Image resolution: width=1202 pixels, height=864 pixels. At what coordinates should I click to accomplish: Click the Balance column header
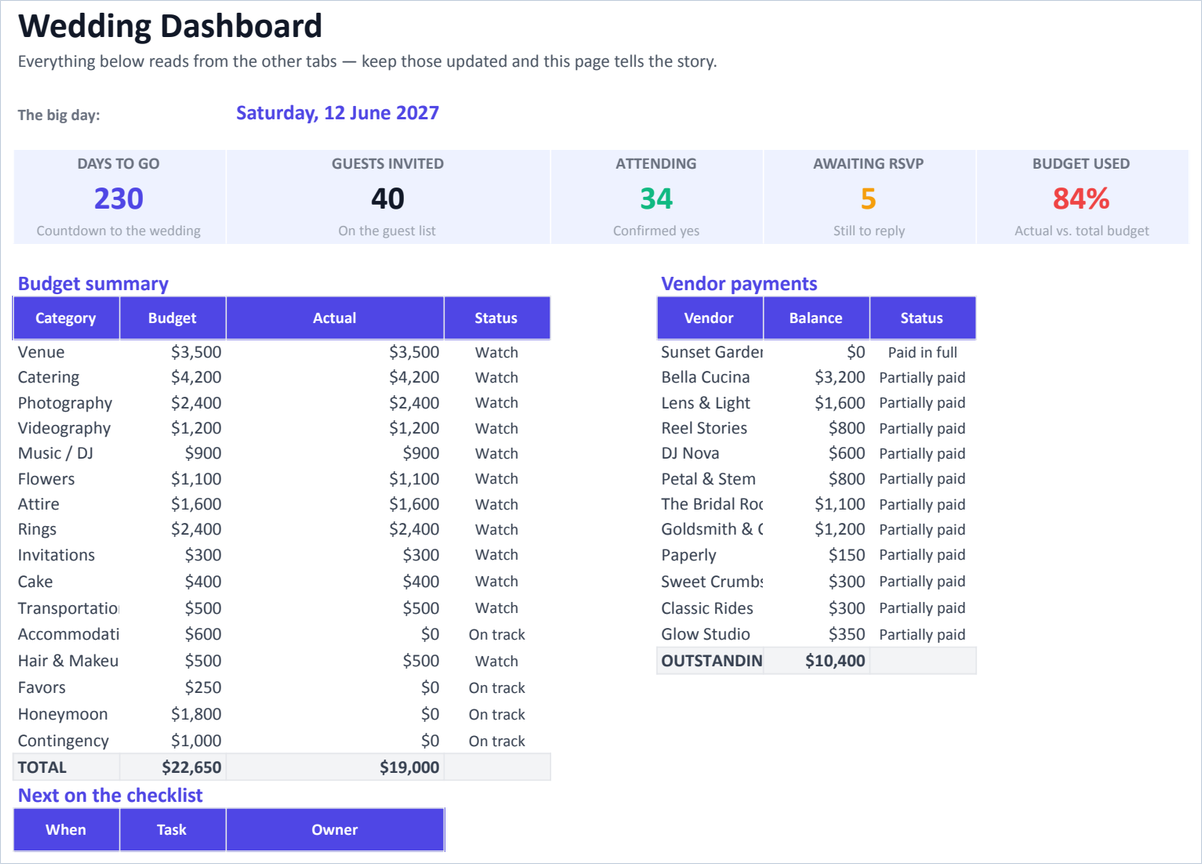[816, 318]
